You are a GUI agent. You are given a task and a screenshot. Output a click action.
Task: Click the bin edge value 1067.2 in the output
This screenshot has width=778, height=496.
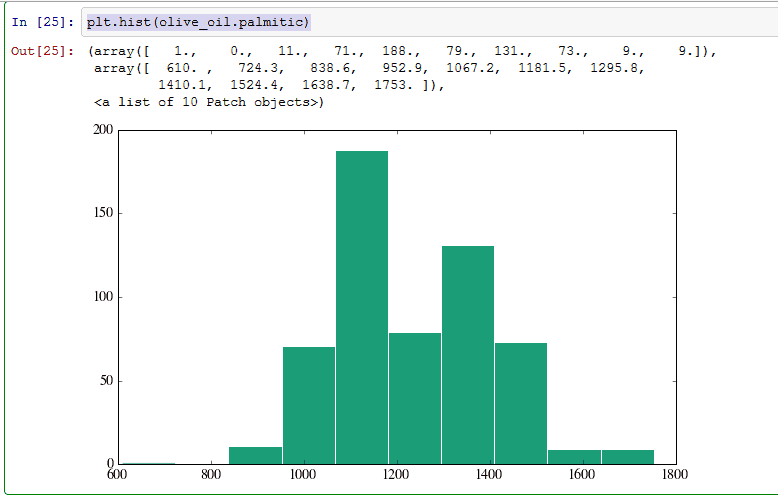[x=472, y=68]
